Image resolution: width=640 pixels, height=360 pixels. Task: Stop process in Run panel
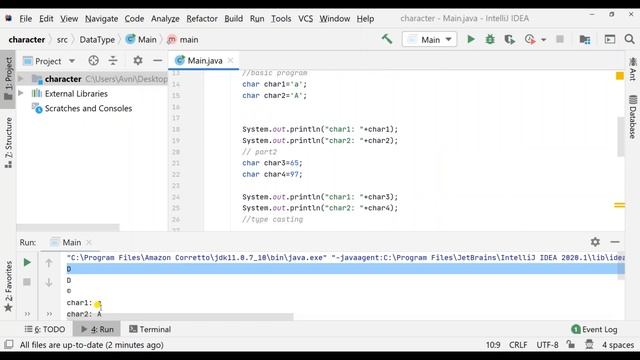click(27, 282)
